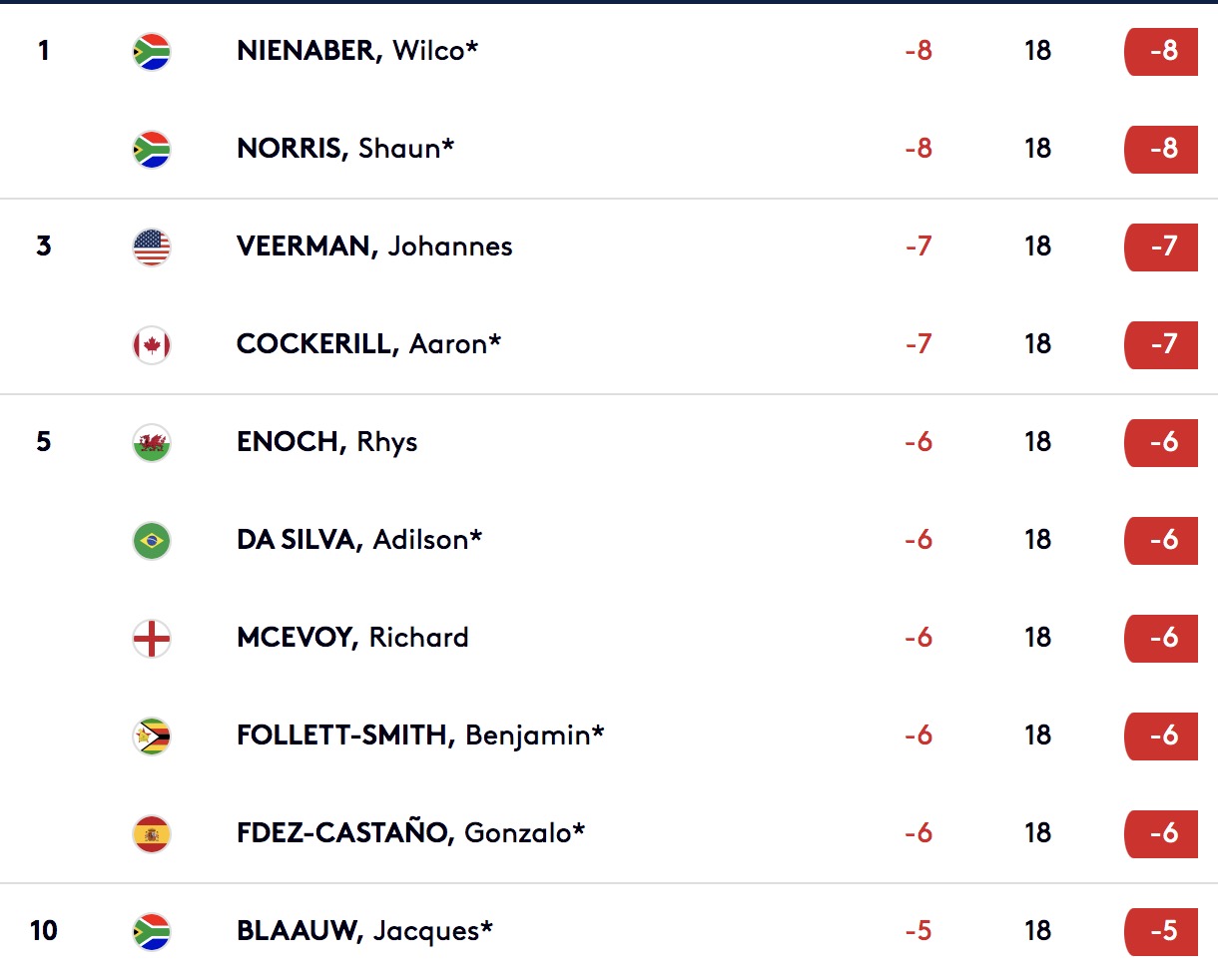This screenshot has width=1218, height=980.
Task: Click the red -5 badge for Blaauw
Action: coord(1161,931)
